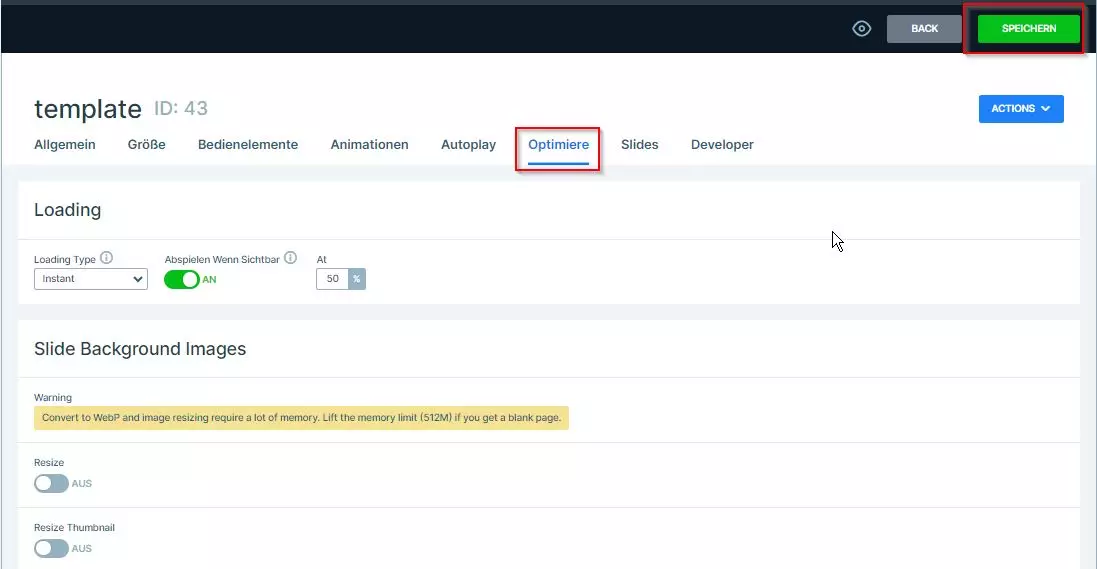This screenshot has width=1097, height=569.
Task: Click the percent unit box
Action: coord(357,279)
